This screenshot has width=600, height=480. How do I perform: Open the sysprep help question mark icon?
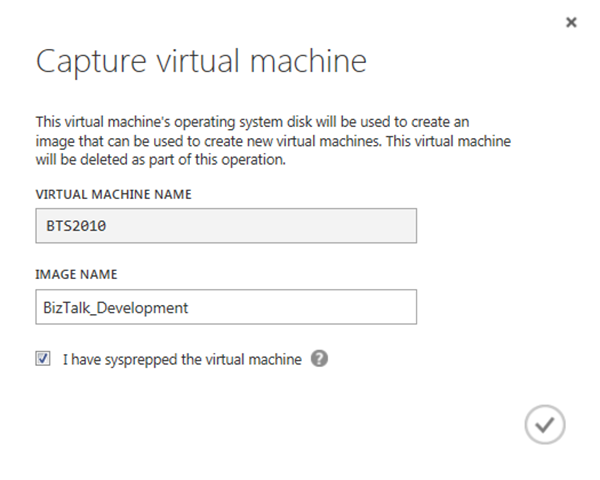click(319, 359)
